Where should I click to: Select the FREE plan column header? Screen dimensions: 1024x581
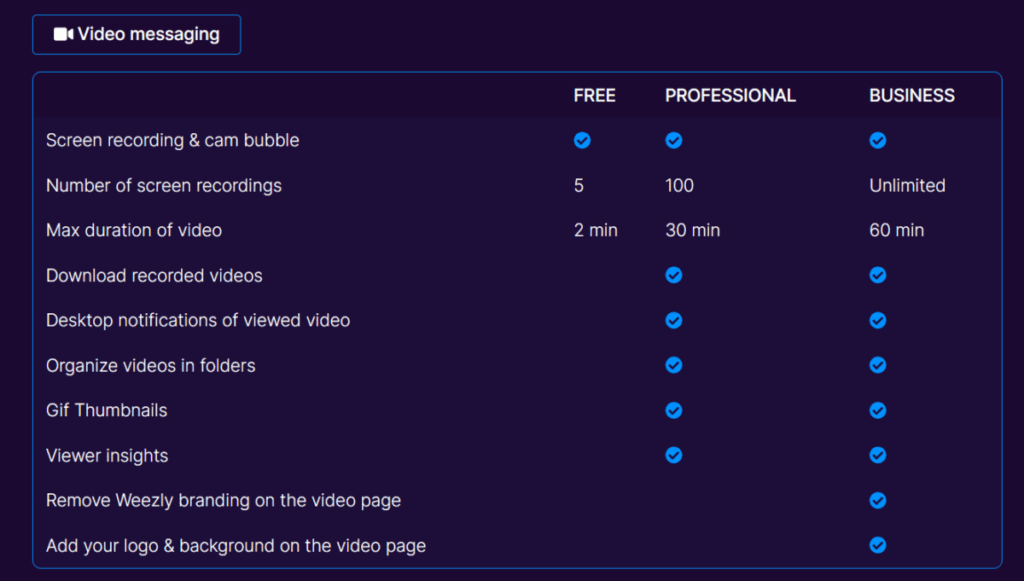tap(594, 96)
